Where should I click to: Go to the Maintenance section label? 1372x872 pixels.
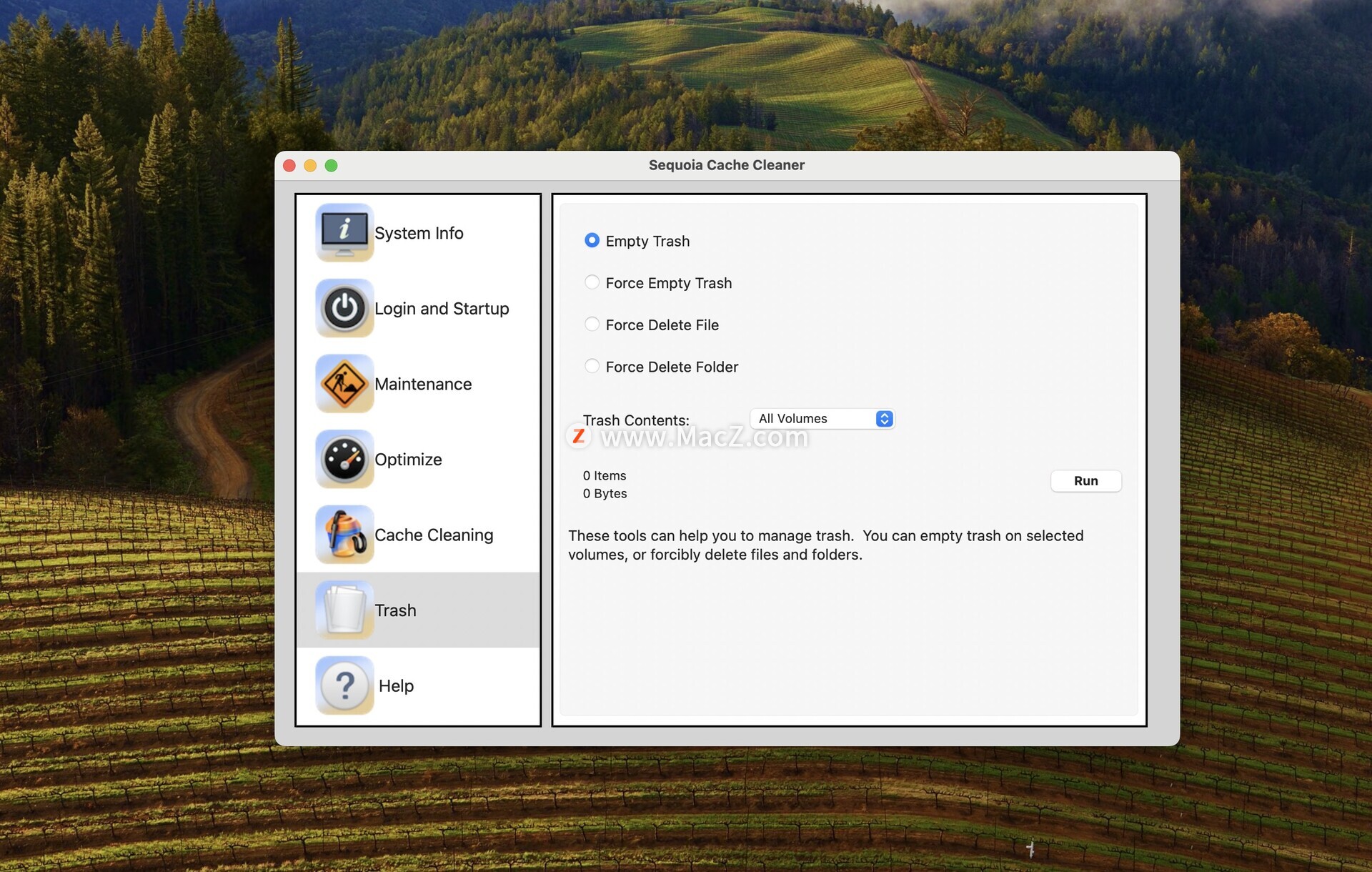tap(423, 384)
